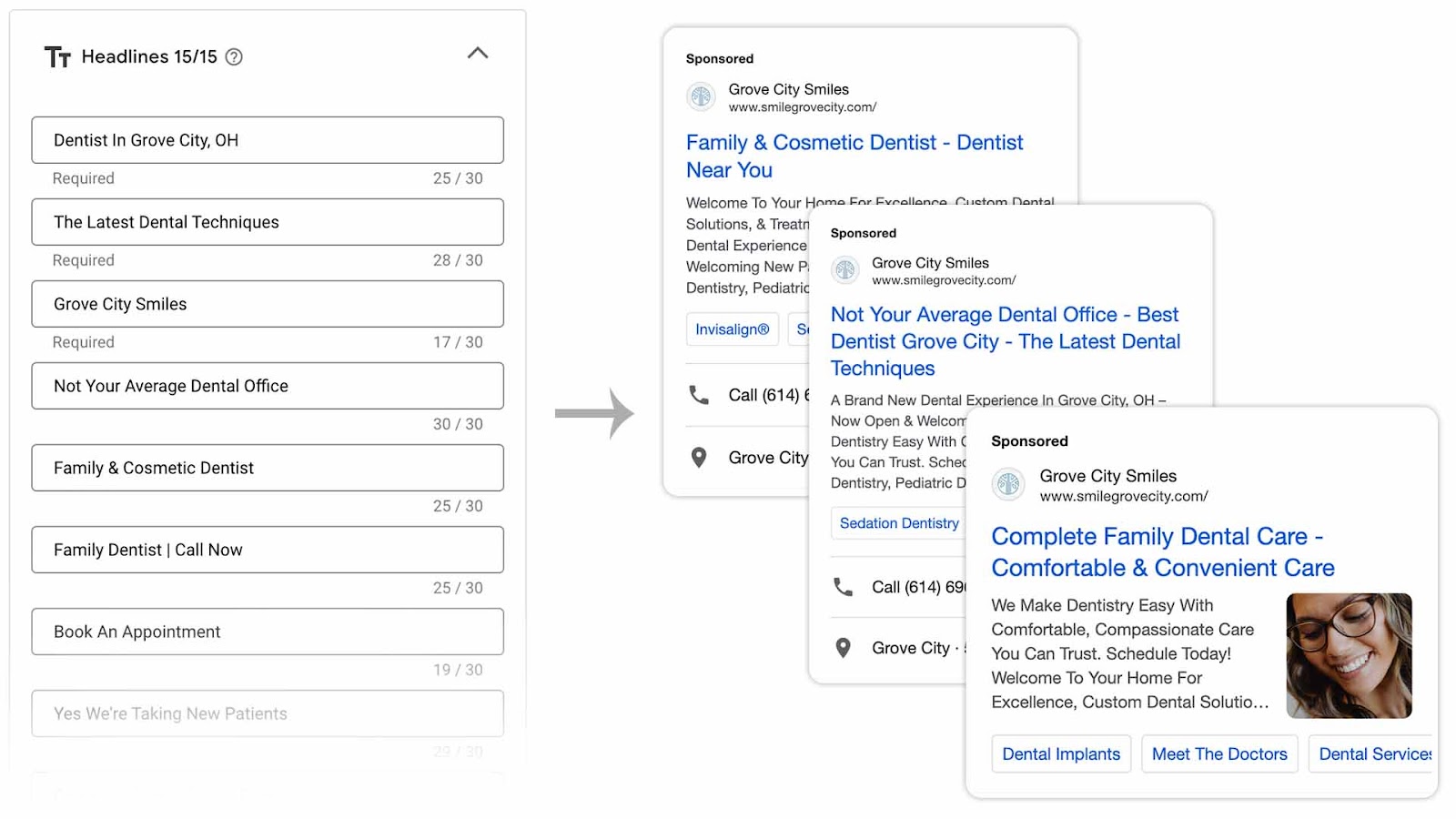Edit the 'Dentist In Grove City, OH' headline
The image size is (1456, 819).
[x=268, y=140]
